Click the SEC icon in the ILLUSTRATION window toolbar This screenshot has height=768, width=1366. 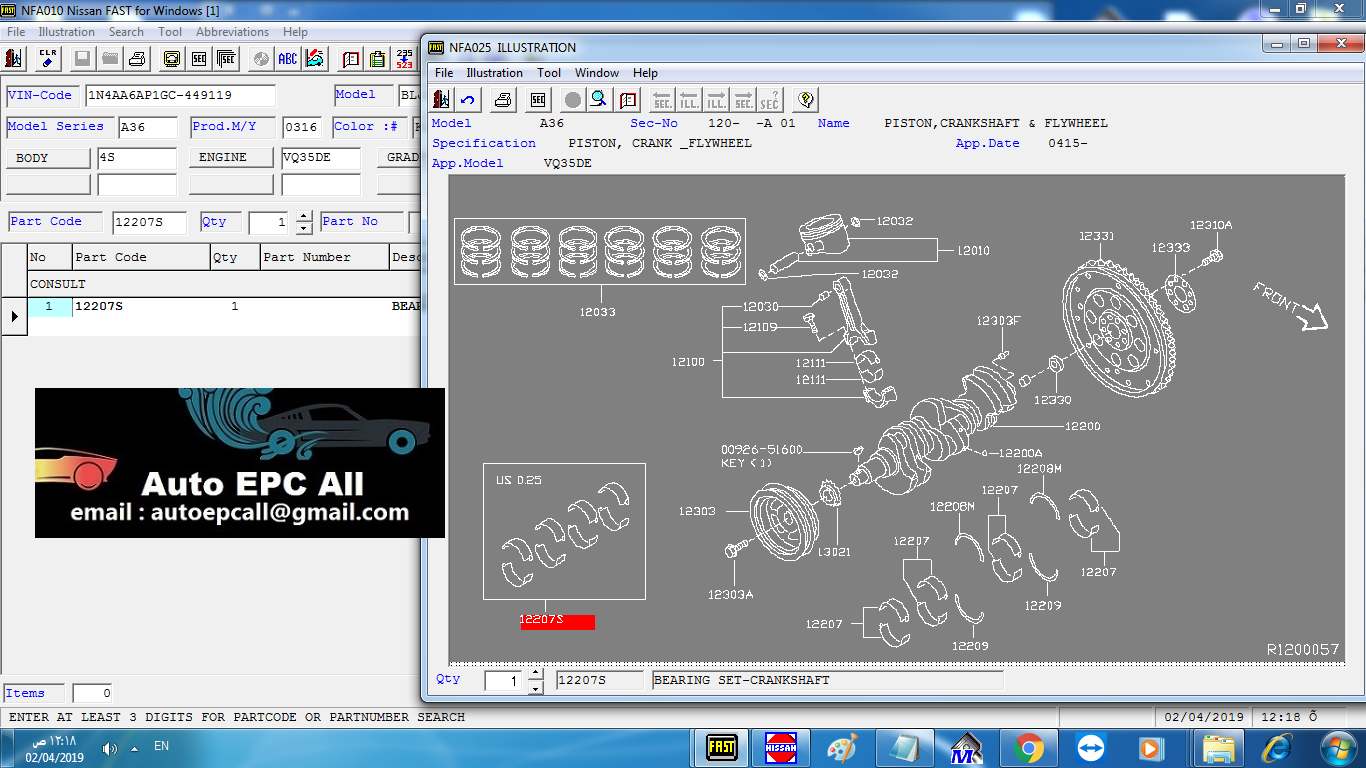pos(538,99)
